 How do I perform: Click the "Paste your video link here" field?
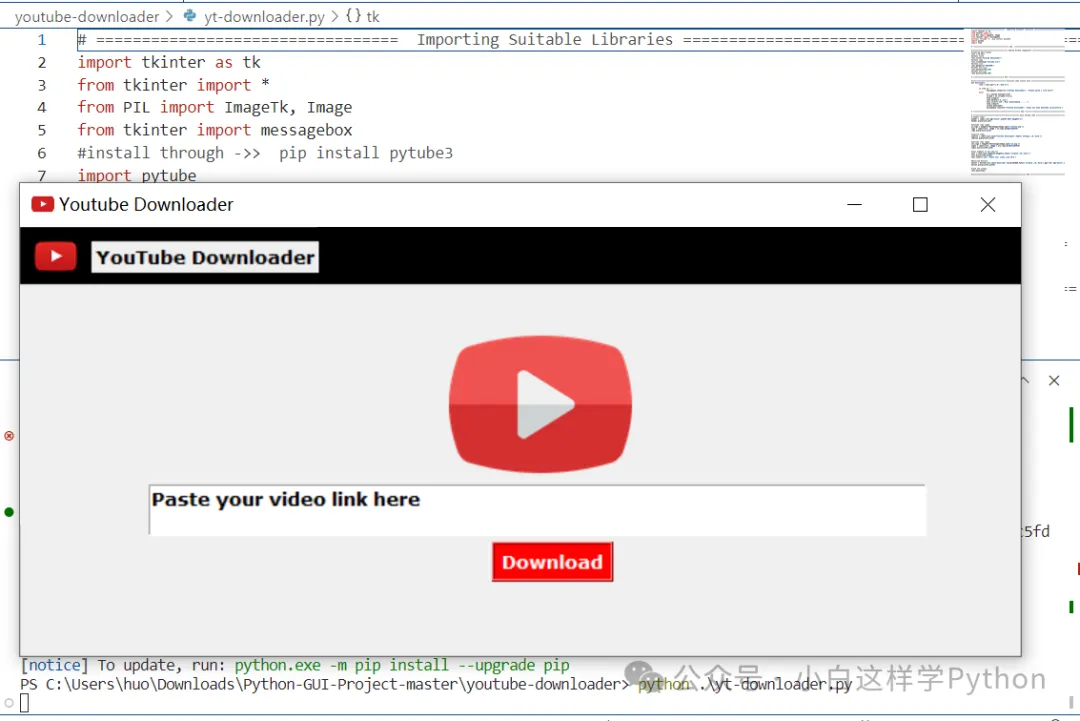tap(537, 510)
